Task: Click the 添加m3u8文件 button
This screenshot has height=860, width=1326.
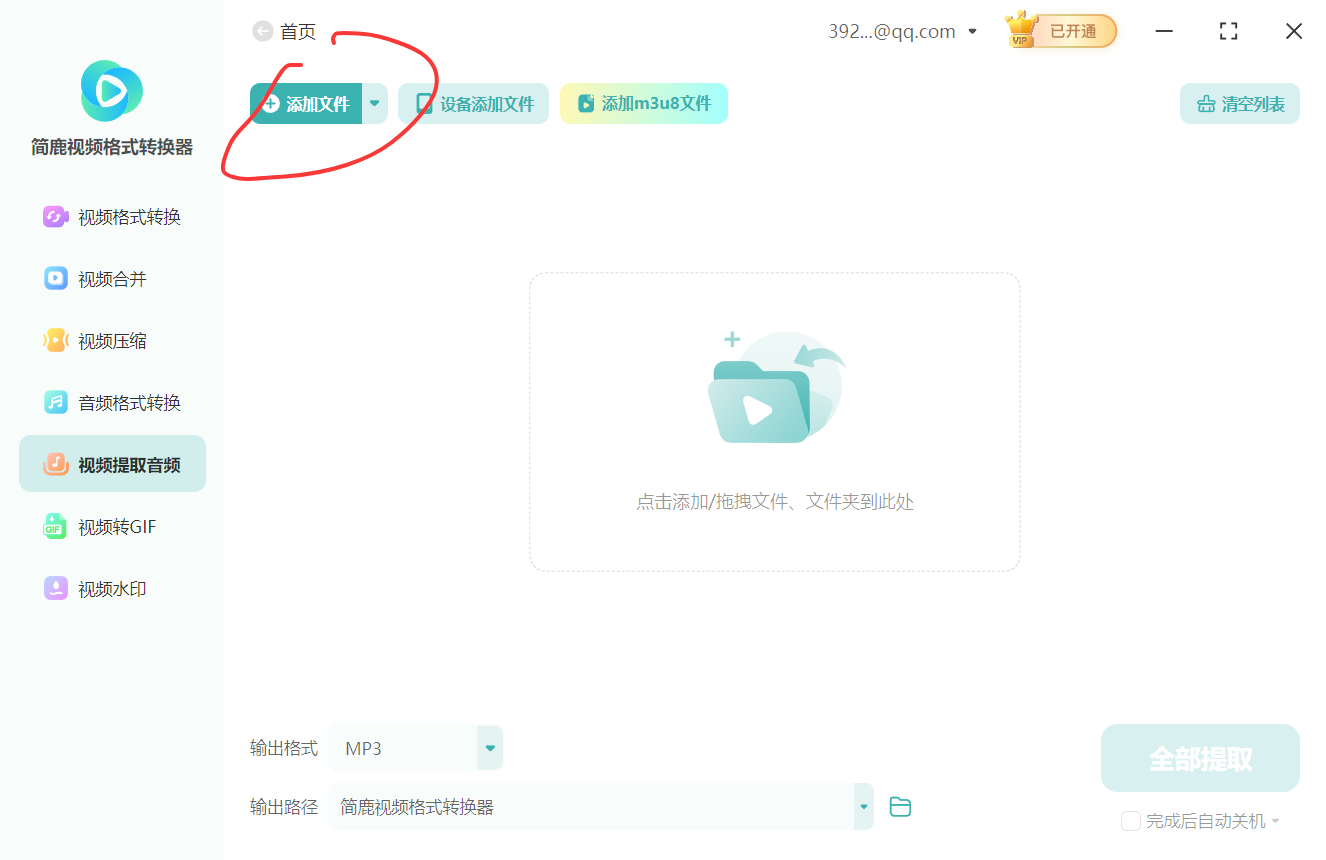Action: 643,103
